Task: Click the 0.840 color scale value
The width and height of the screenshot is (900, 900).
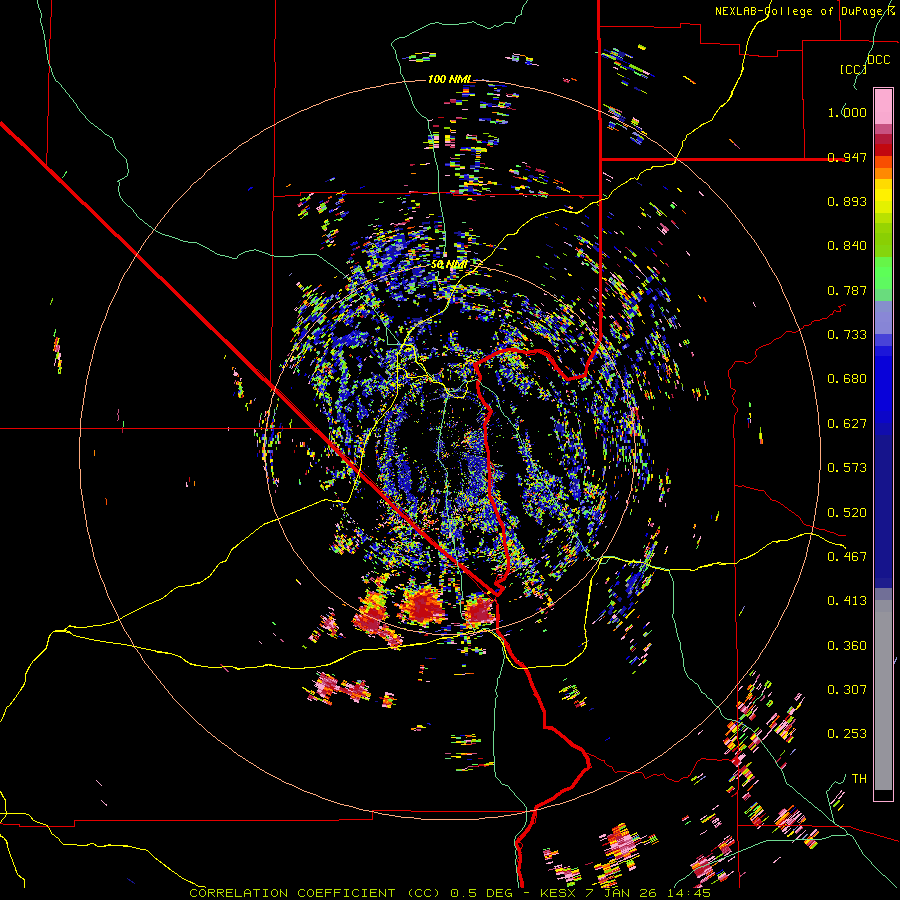Action: 847,246
